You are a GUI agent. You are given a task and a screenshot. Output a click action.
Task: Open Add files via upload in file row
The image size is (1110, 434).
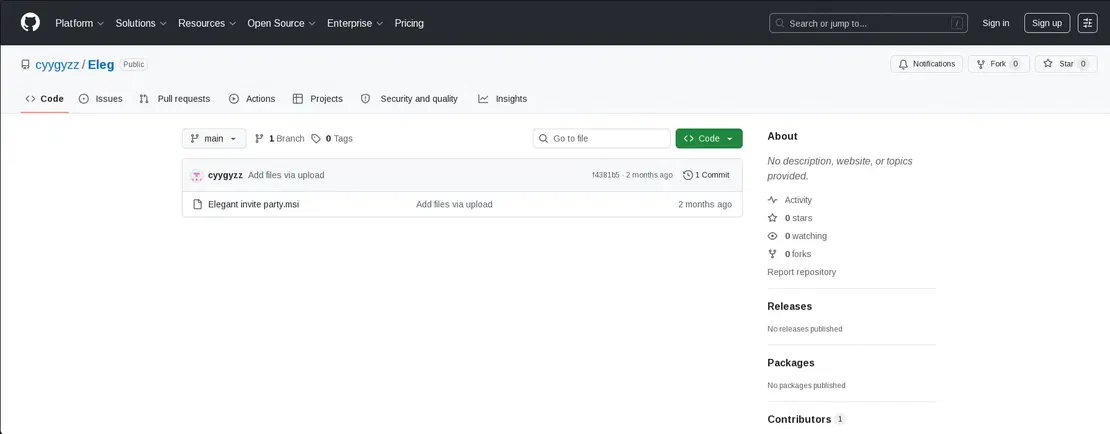[x=454, y=204]
